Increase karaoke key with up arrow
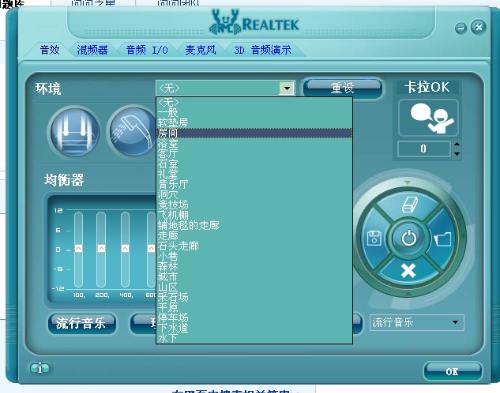Image resolution: width=500 pixels, height=393 pixels. pyautogui.click(x=457, y=144)
